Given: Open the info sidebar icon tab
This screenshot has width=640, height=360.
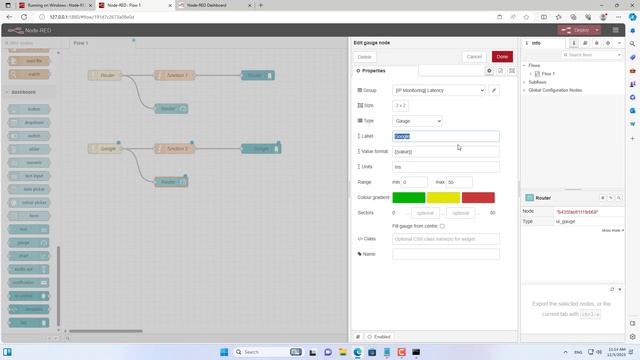Looking at the screenshot, I should (x=573, y=43).
